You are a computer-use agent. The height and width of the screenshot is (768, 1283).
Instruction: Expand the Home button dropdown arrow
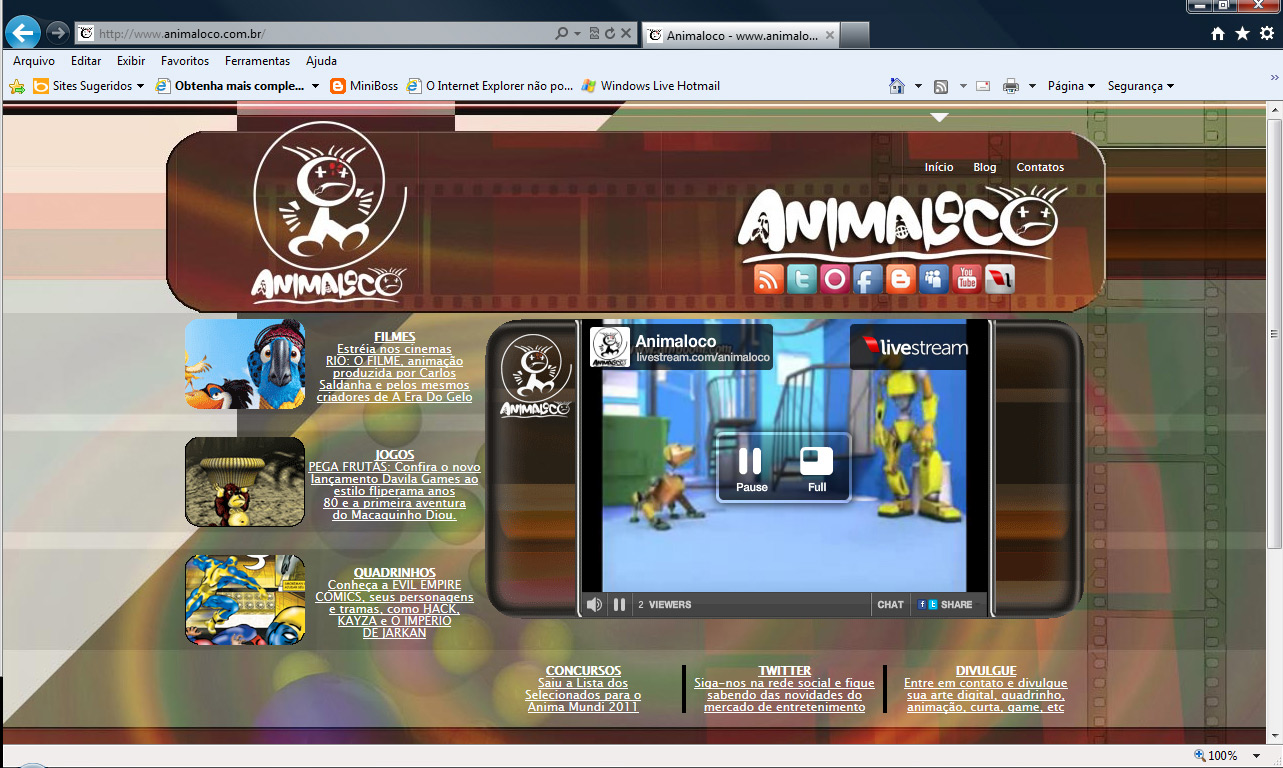pyautogui.click(x=918, y=86)
